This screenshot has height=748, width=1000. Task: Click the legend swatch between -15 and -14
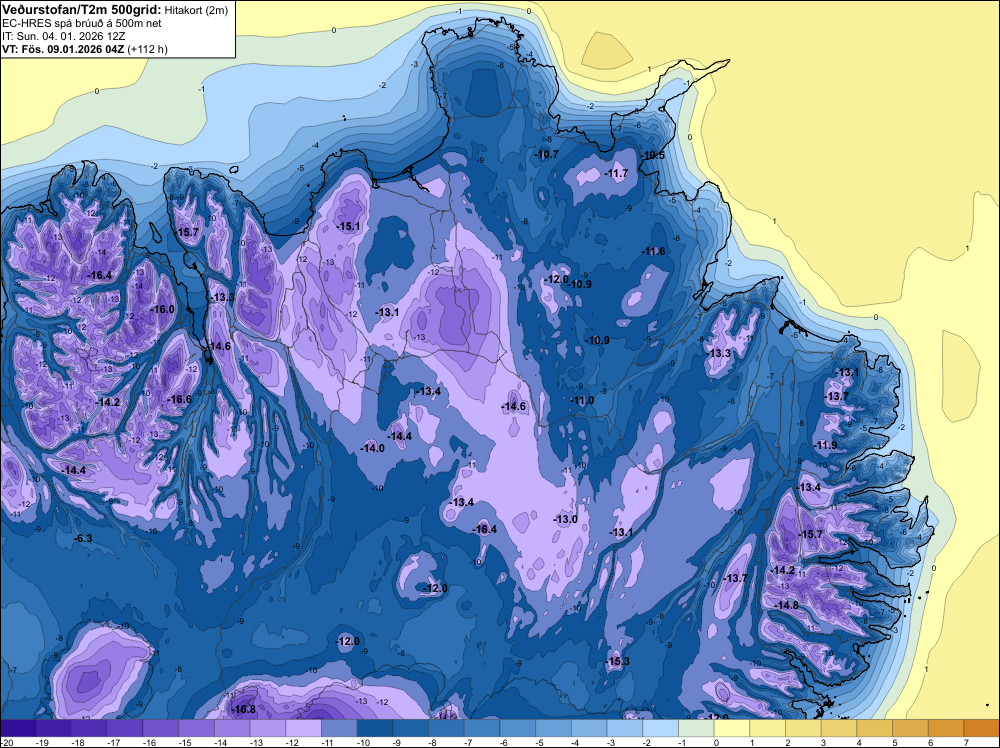196,728
